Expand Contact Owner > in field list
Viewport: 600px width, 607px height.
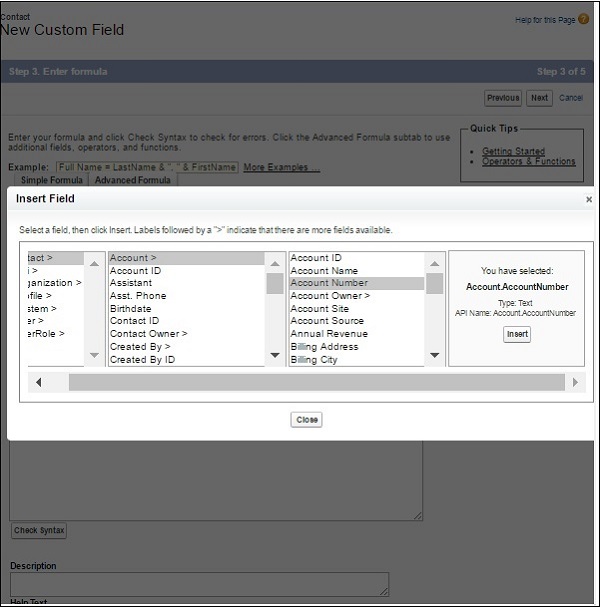click(x=149, y=334)
